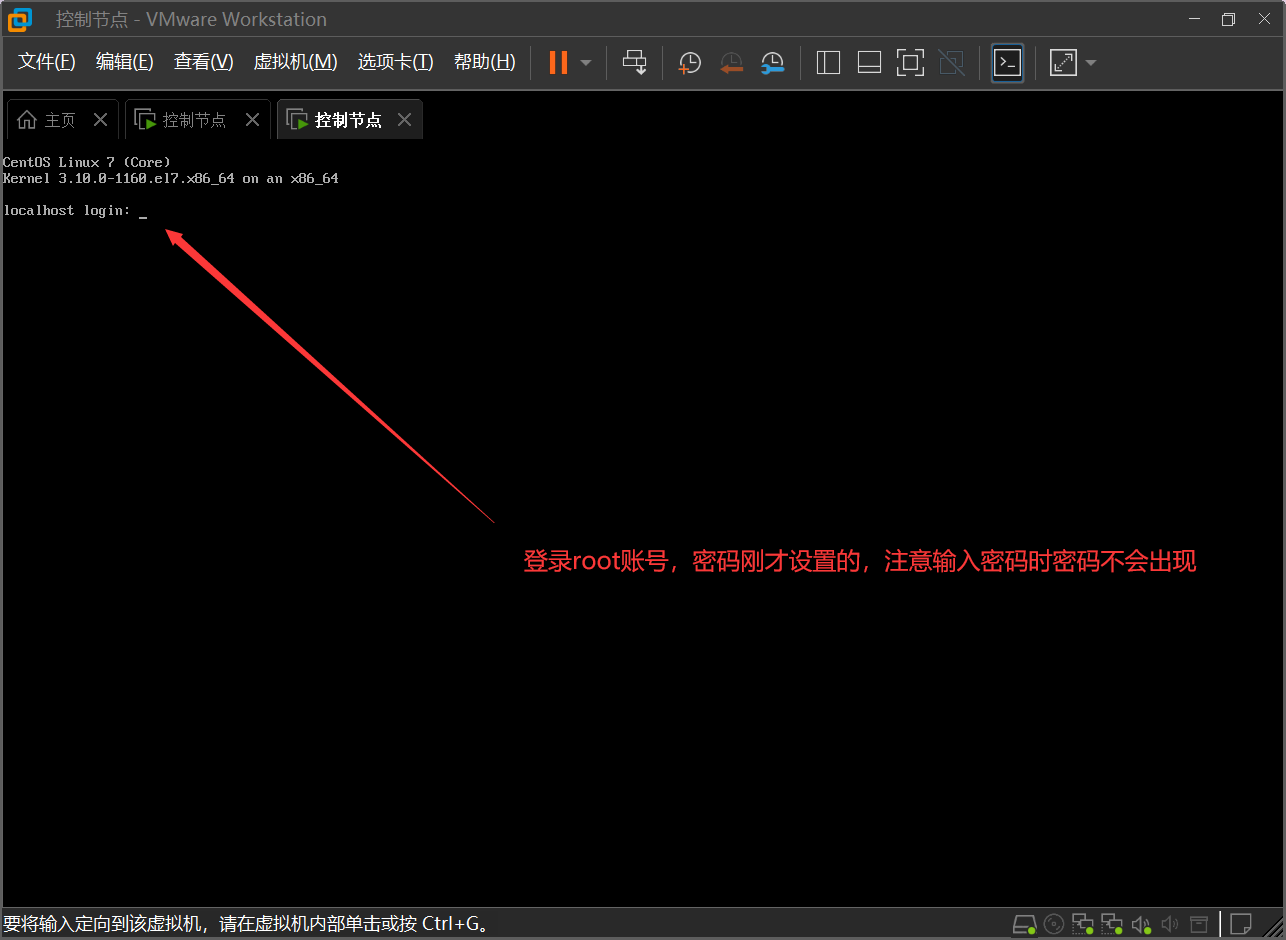
Task: Click the sound card icon with green dot
Action: [x=1141, y=923]
